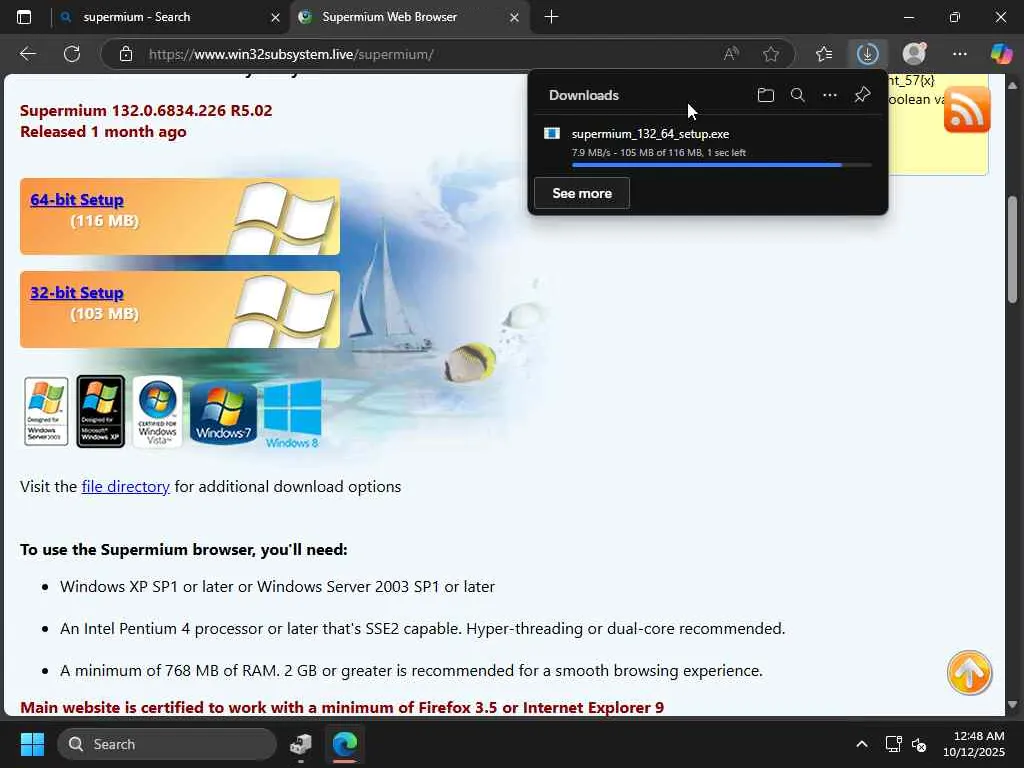Click the 64-bit Setup download link
The height and width of the screenshot is (768, 1024).
tap(77, 200)
